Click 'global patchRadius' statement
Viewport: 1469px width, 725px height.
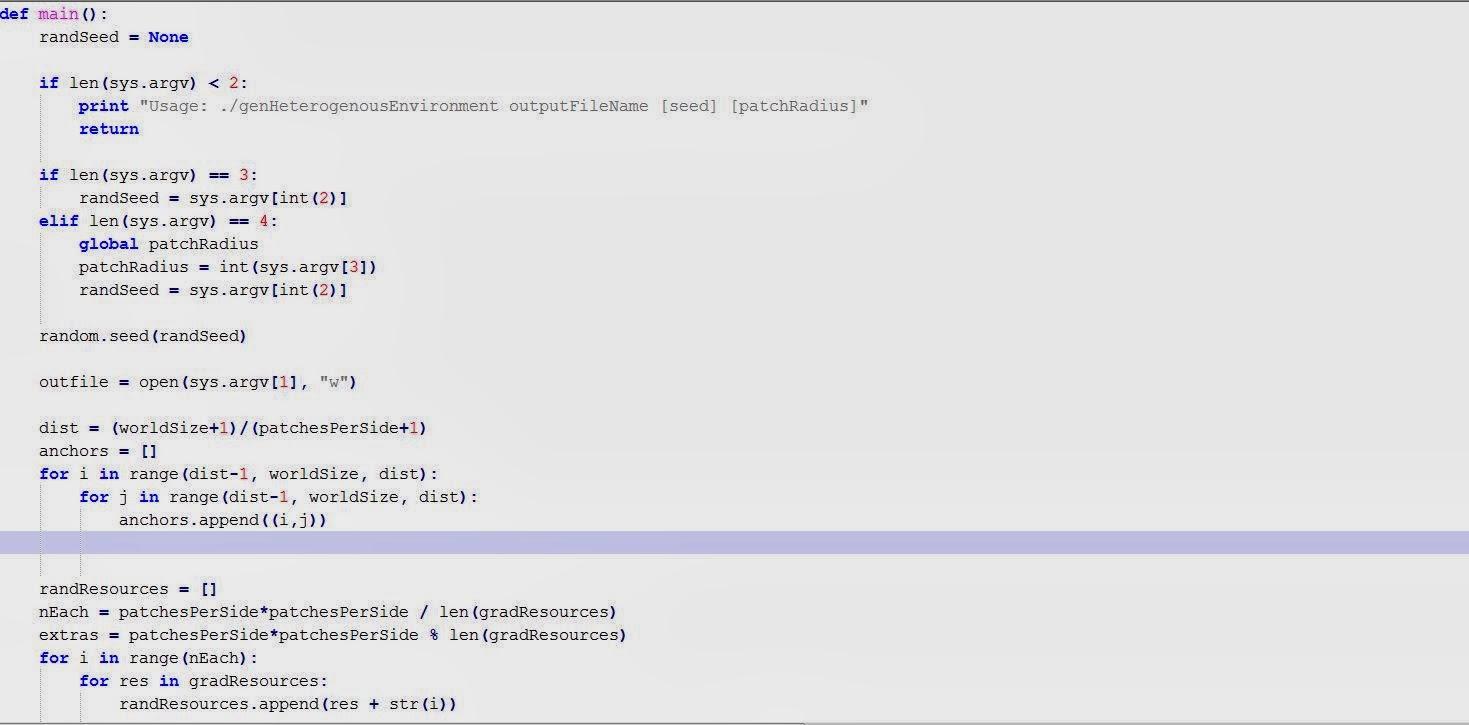(169, 244)
